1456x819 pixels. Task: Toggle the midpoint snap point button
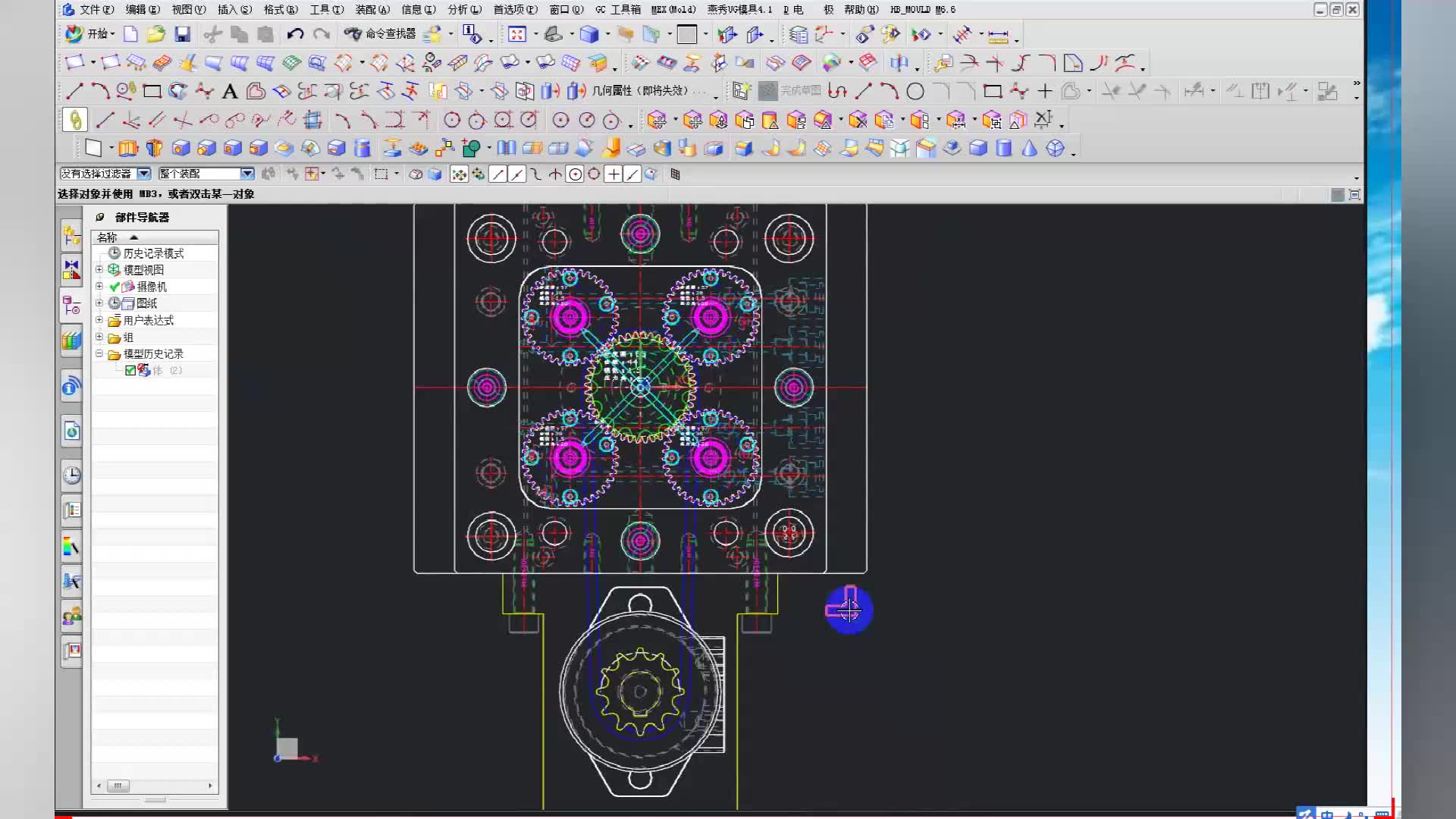point(516,174)
